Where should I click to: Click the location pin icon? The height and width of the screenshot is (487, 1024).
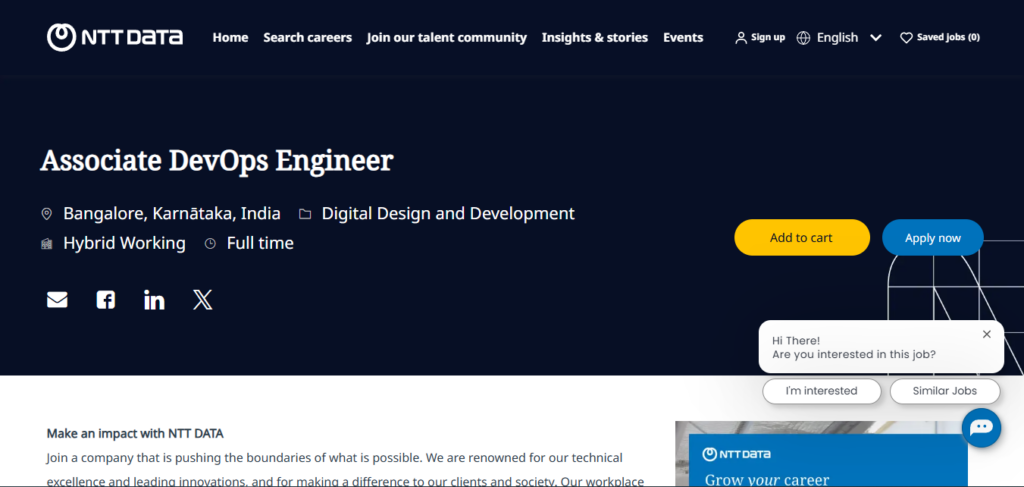pyautogui.click(x=46, y=213)
